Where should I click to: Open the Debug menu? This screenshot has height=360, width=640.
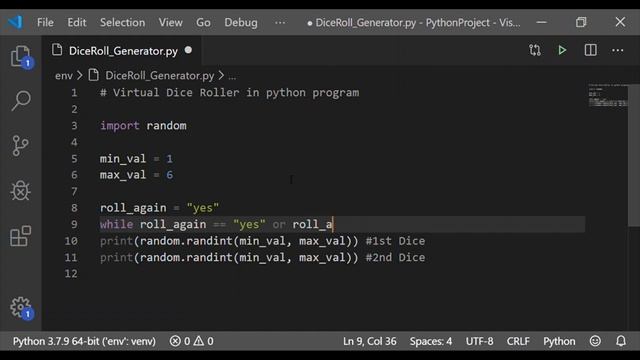(x=241, y=22)
